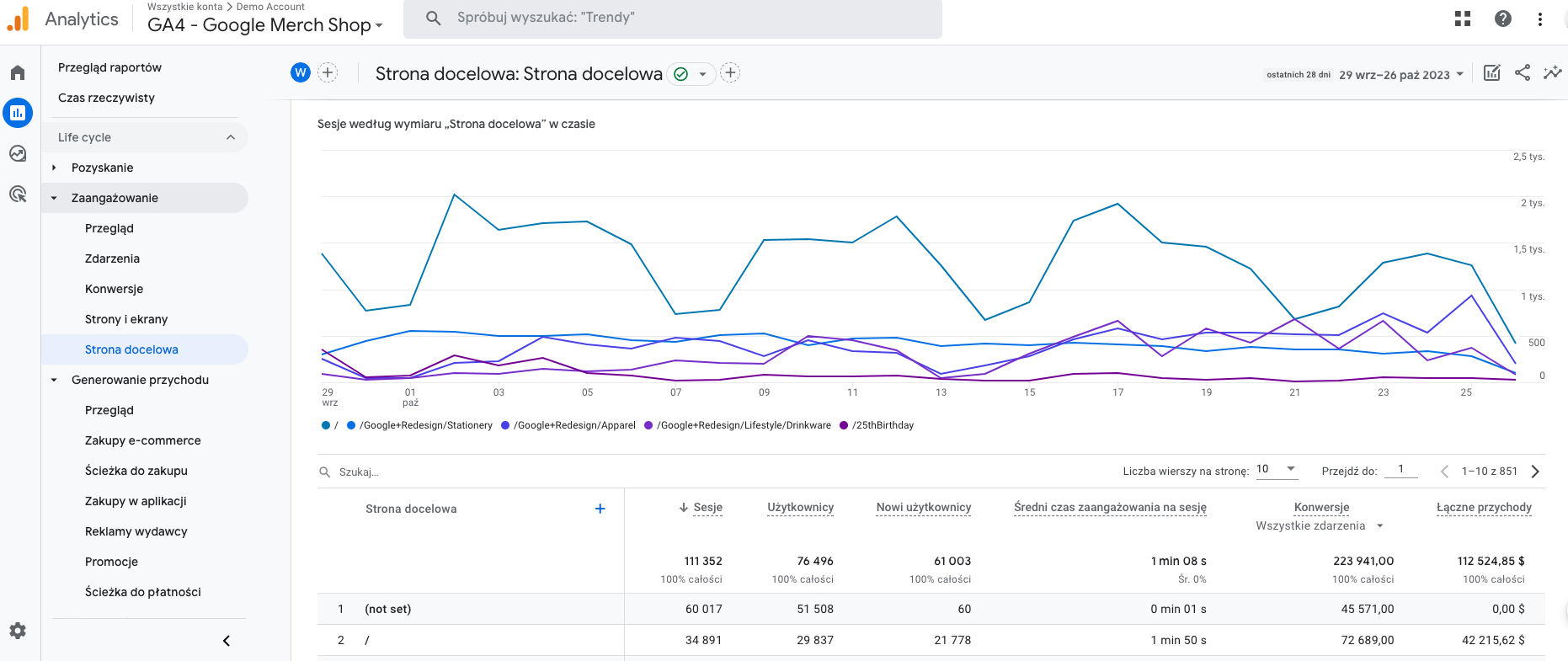The image size is (1568, 661).
Task: Open Zakupy e-commerce report
Action: pos(143,440)
